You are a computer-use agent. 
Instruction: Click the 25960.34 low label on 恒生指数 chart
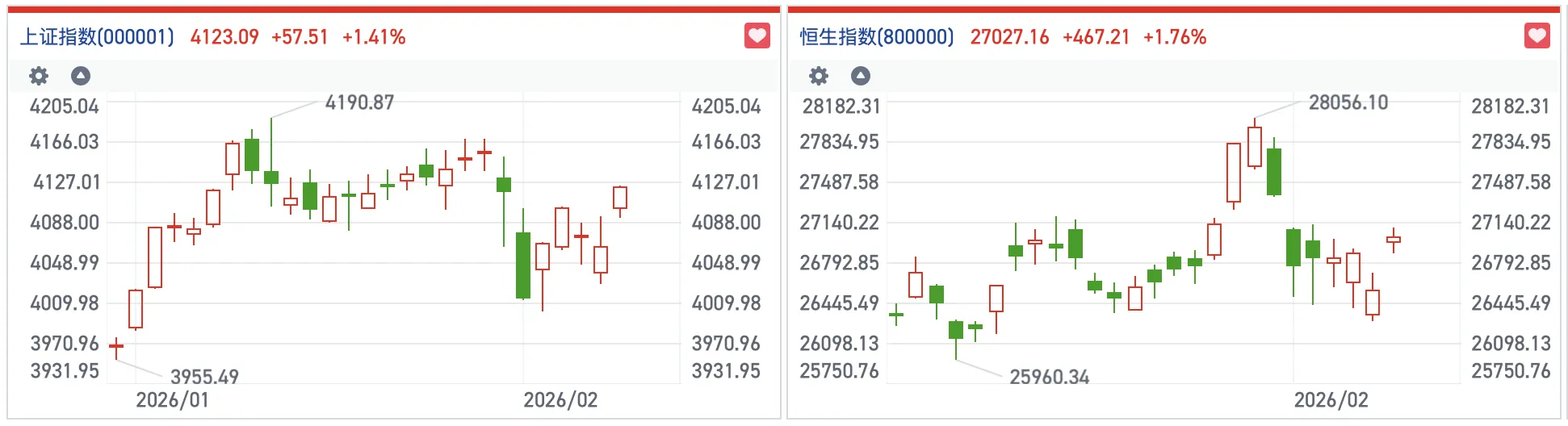pos(1050,377)
